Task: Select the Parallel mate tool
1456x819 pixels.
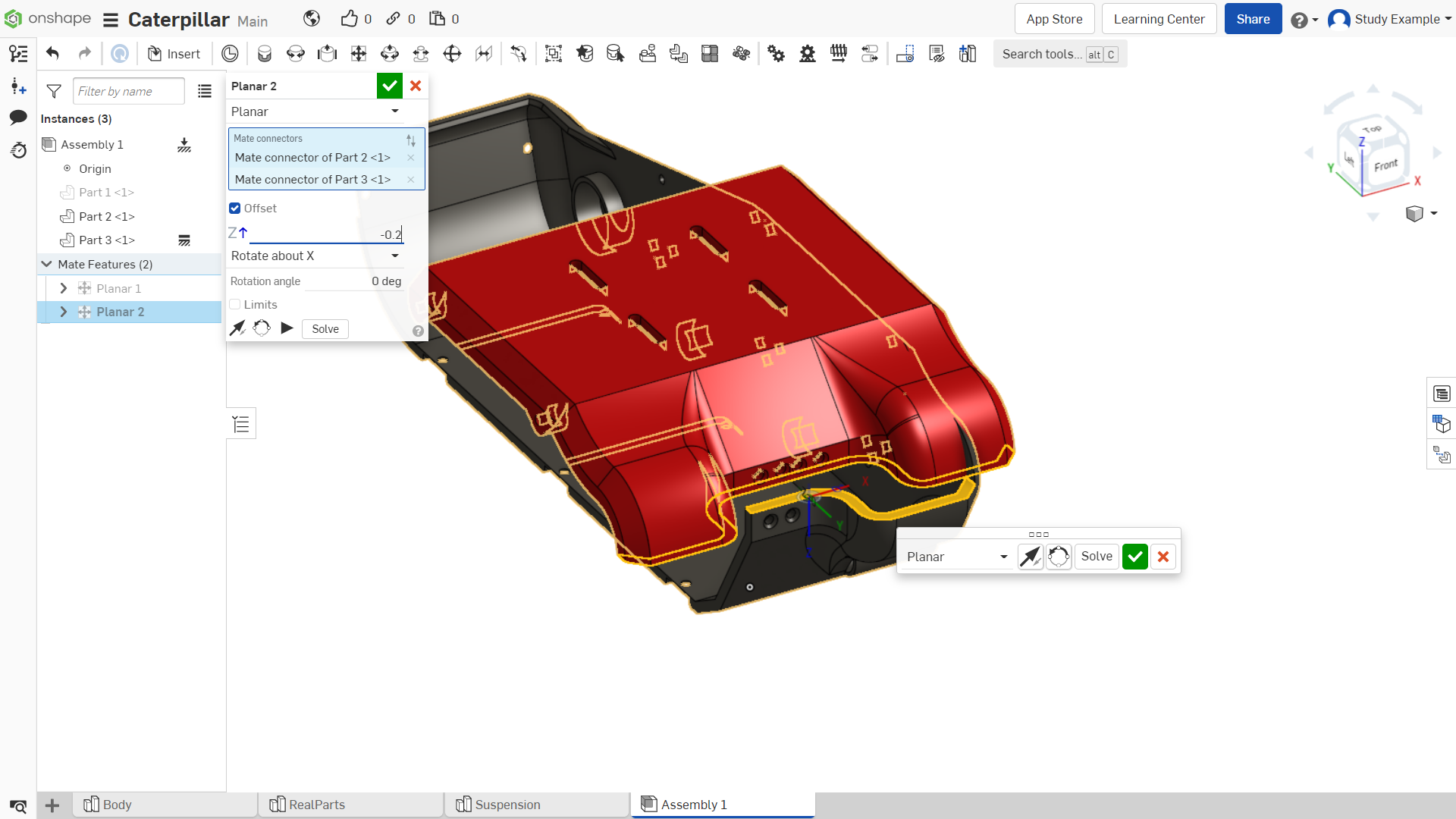Action: click(x=484, y=54)
